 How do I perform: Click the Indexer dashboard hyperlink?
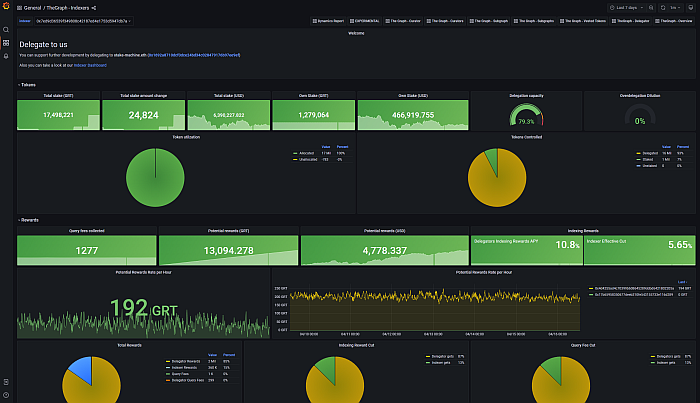[88, 65]
